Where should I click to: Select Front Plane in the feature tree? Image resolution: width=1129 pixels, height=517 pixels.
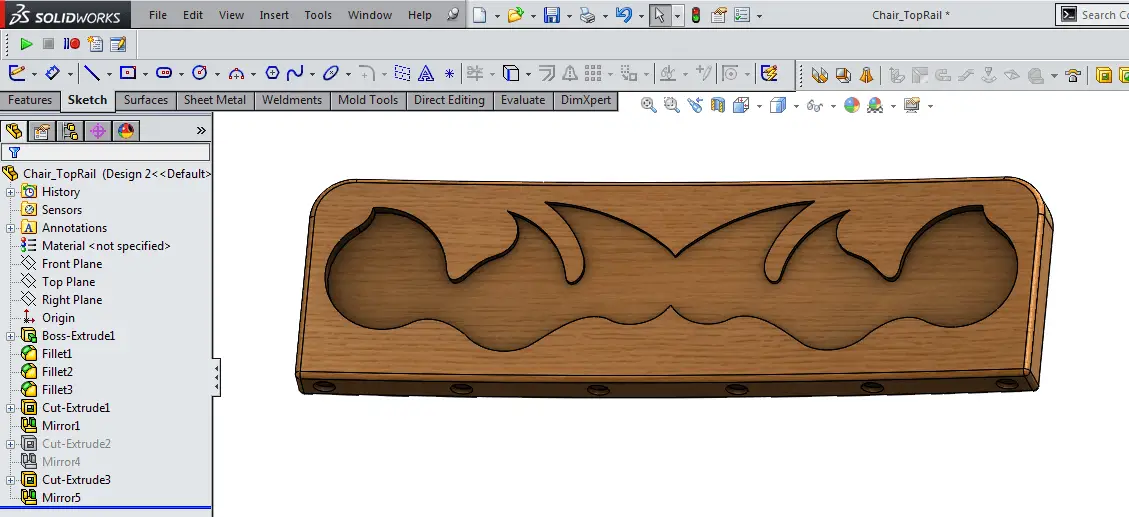click(71, 264)
